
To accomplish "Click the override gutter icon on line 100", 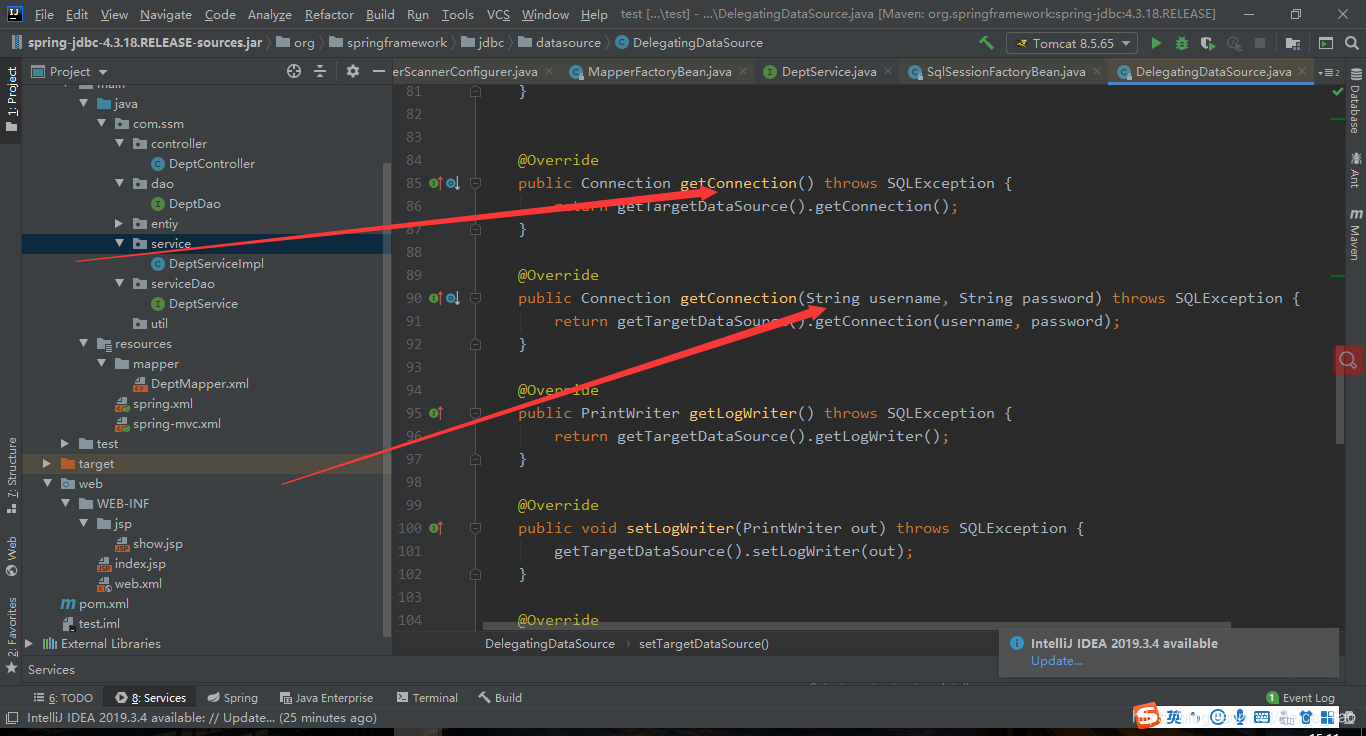I will coord(436,528).
